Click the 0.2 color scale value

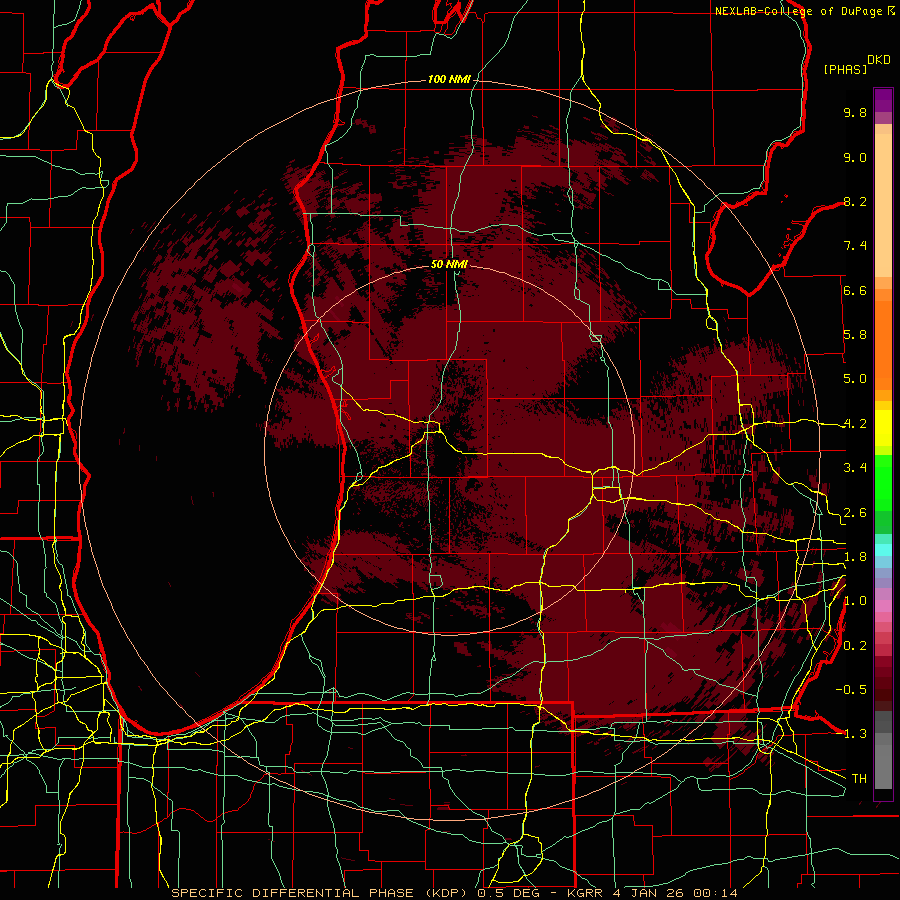coord(855,646)
